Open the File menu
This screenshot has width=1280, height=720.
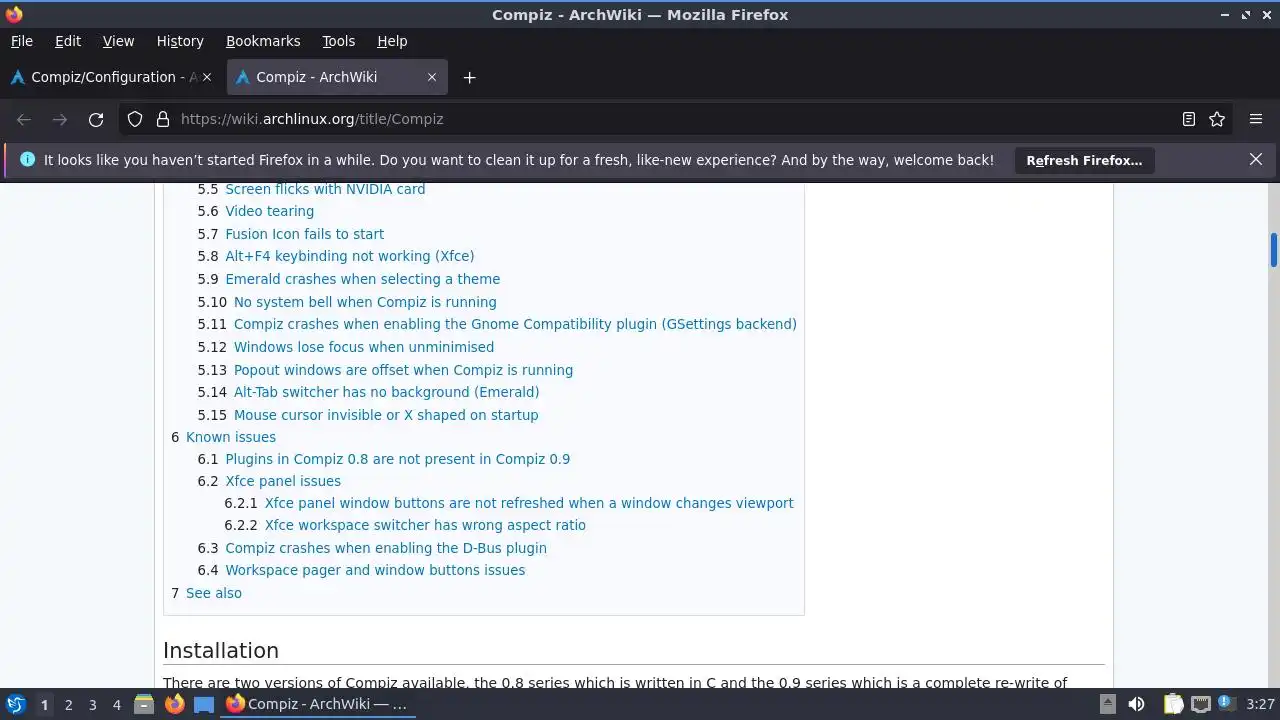click(22, 41)
